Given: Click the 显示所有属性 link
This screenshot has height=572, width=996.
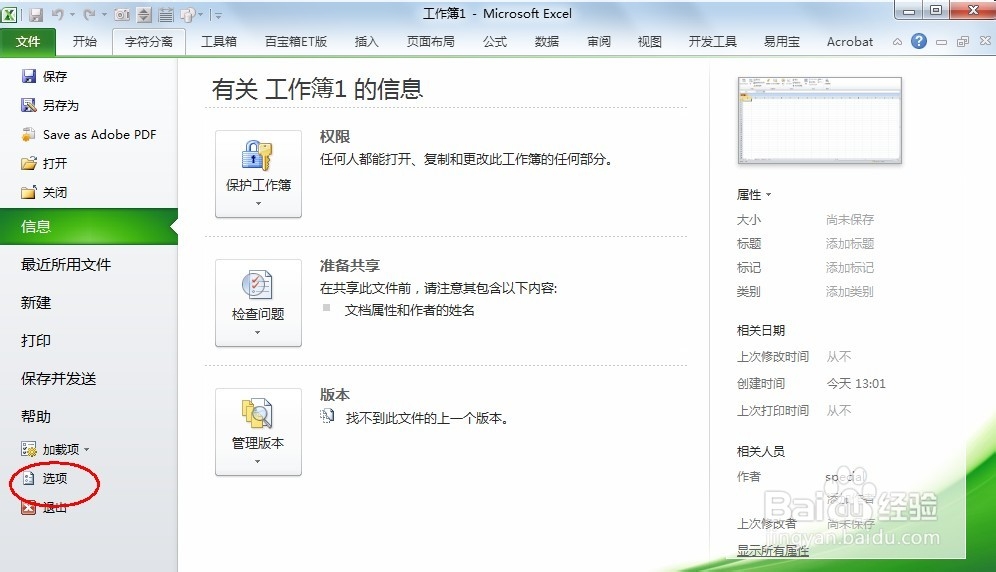Looking at the screenshot, I should pos(773,550).
